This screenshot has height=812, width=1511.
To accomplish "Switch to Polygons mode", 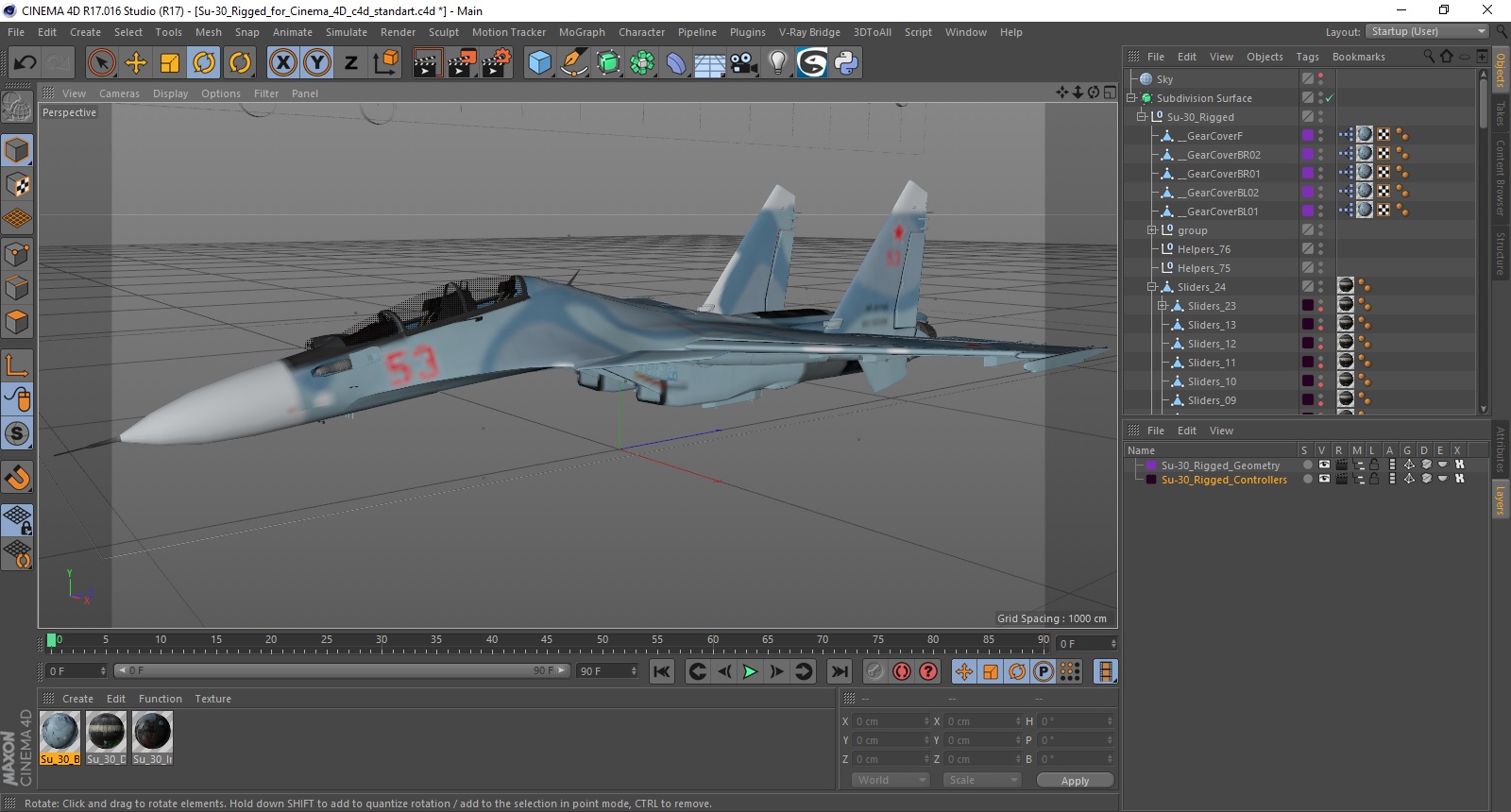I will coord(17,322).
